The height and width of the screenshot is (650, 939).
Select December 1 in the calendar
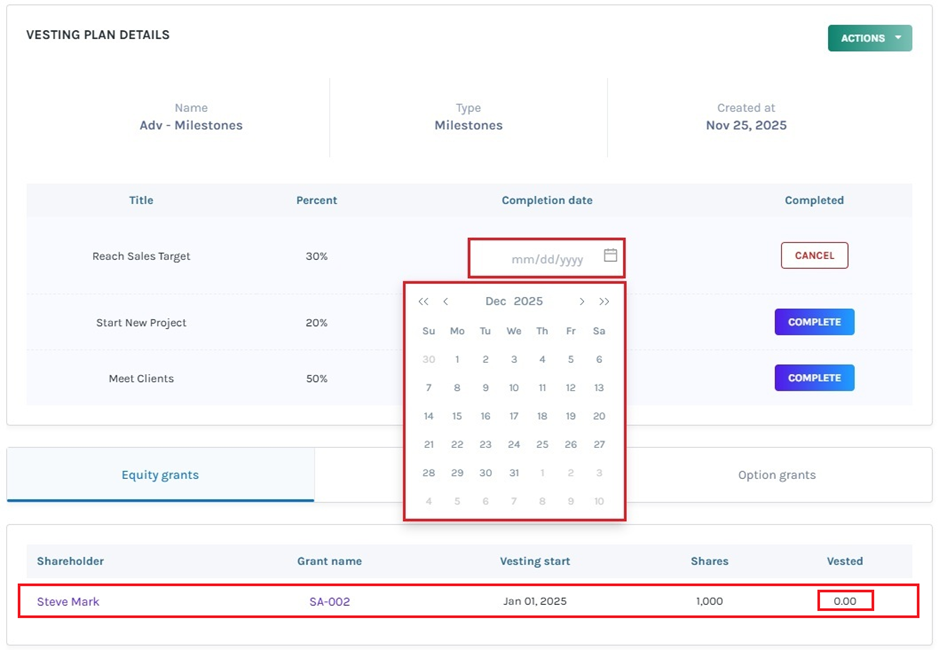[457, 360]
